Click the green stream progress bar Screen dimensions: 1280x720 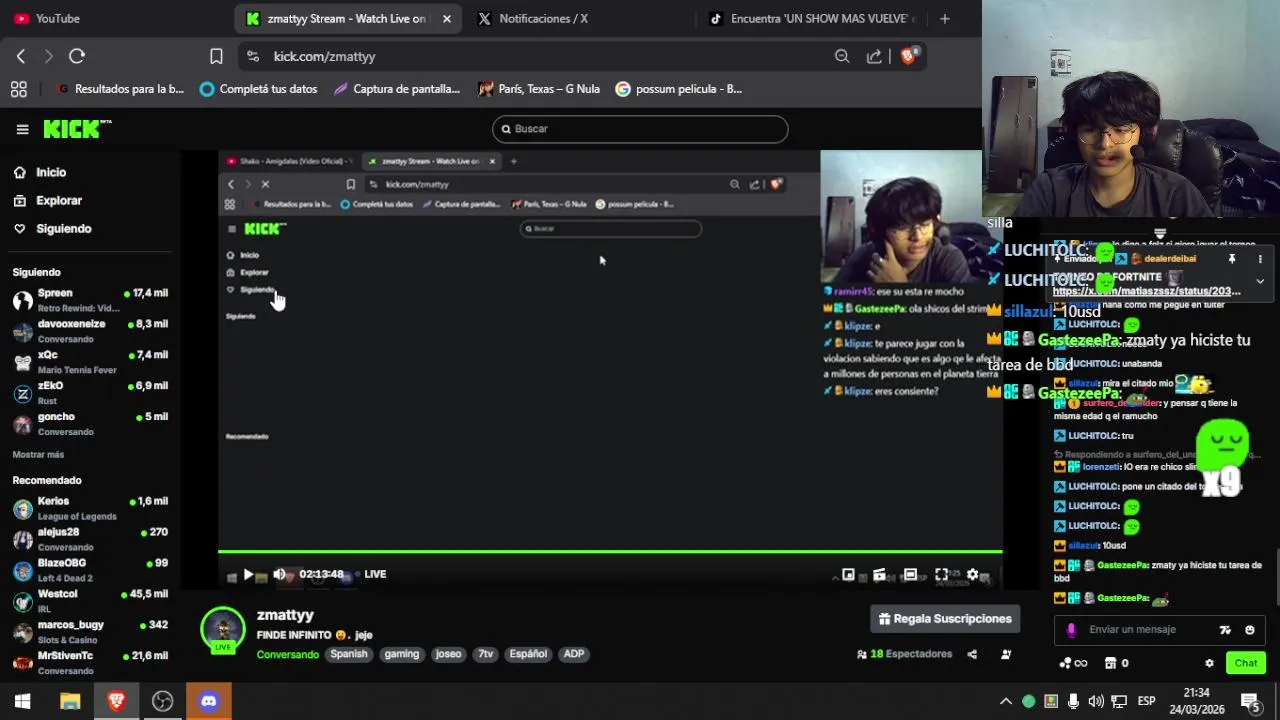coord(610,551)
